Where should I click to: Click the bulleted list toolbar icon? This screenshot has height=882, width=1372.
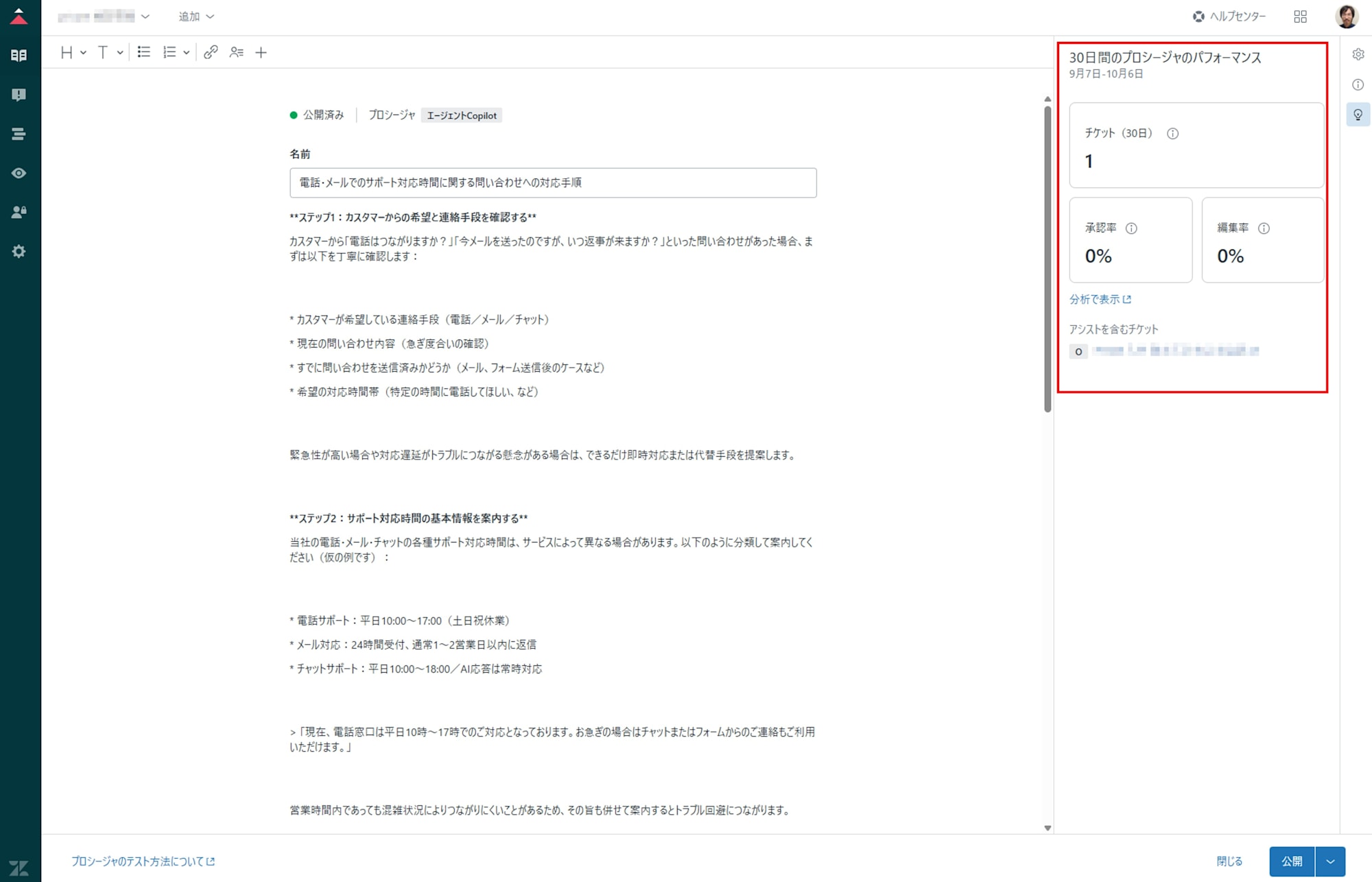tap(143, 52)
